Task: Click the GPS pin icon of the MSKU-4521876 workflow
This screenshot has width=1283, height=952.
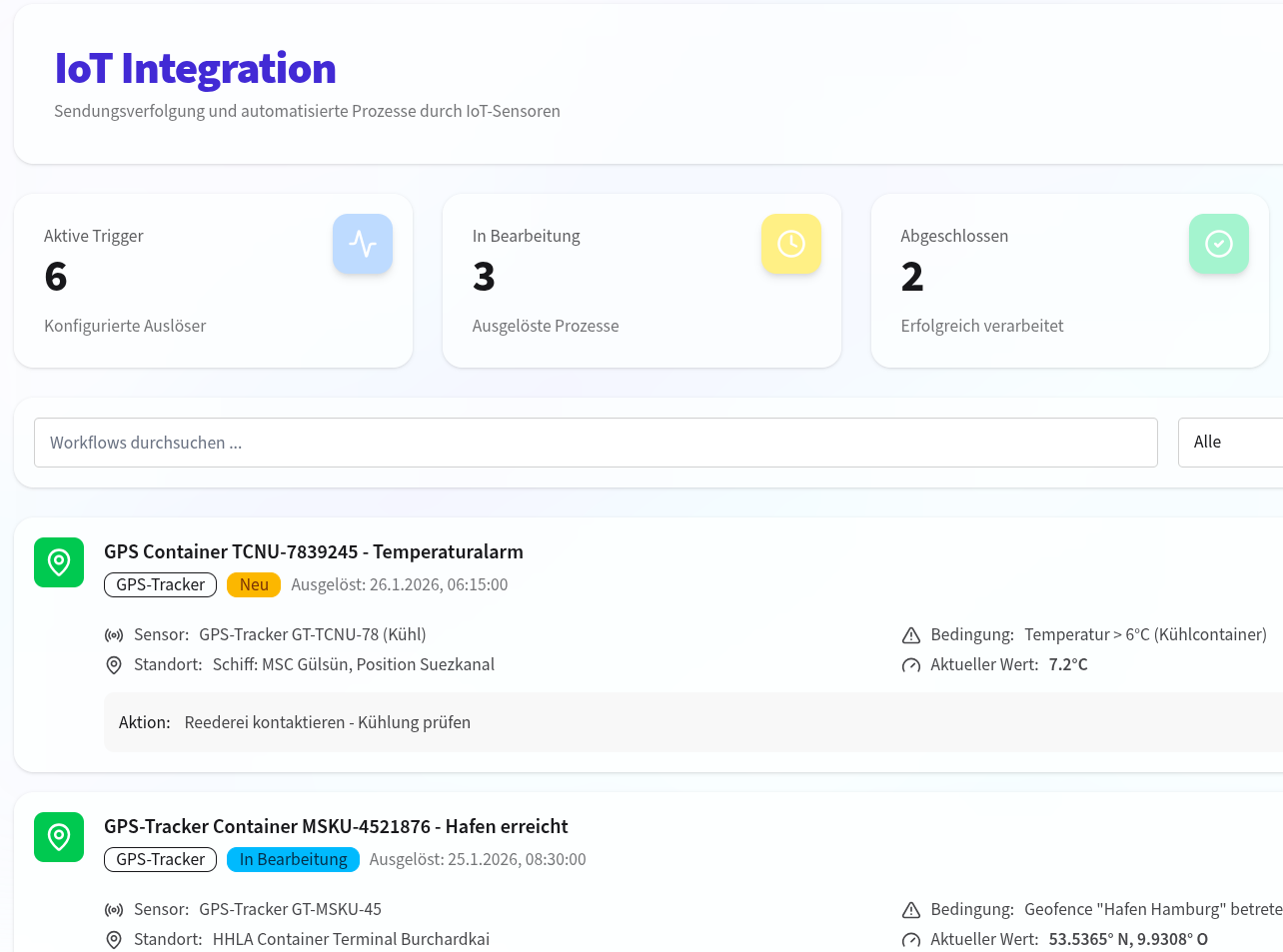Action: 58,837
